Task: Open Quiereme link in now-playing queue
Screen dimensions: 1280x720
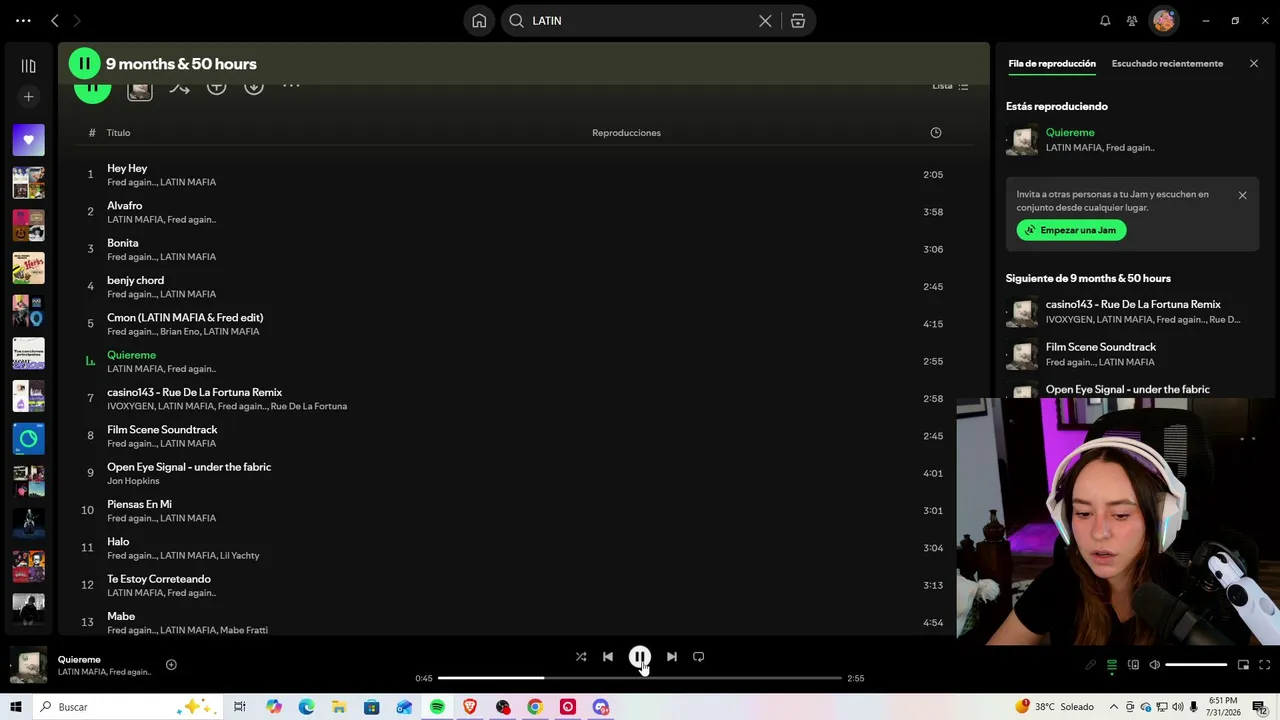Action: coord(1070,133)
